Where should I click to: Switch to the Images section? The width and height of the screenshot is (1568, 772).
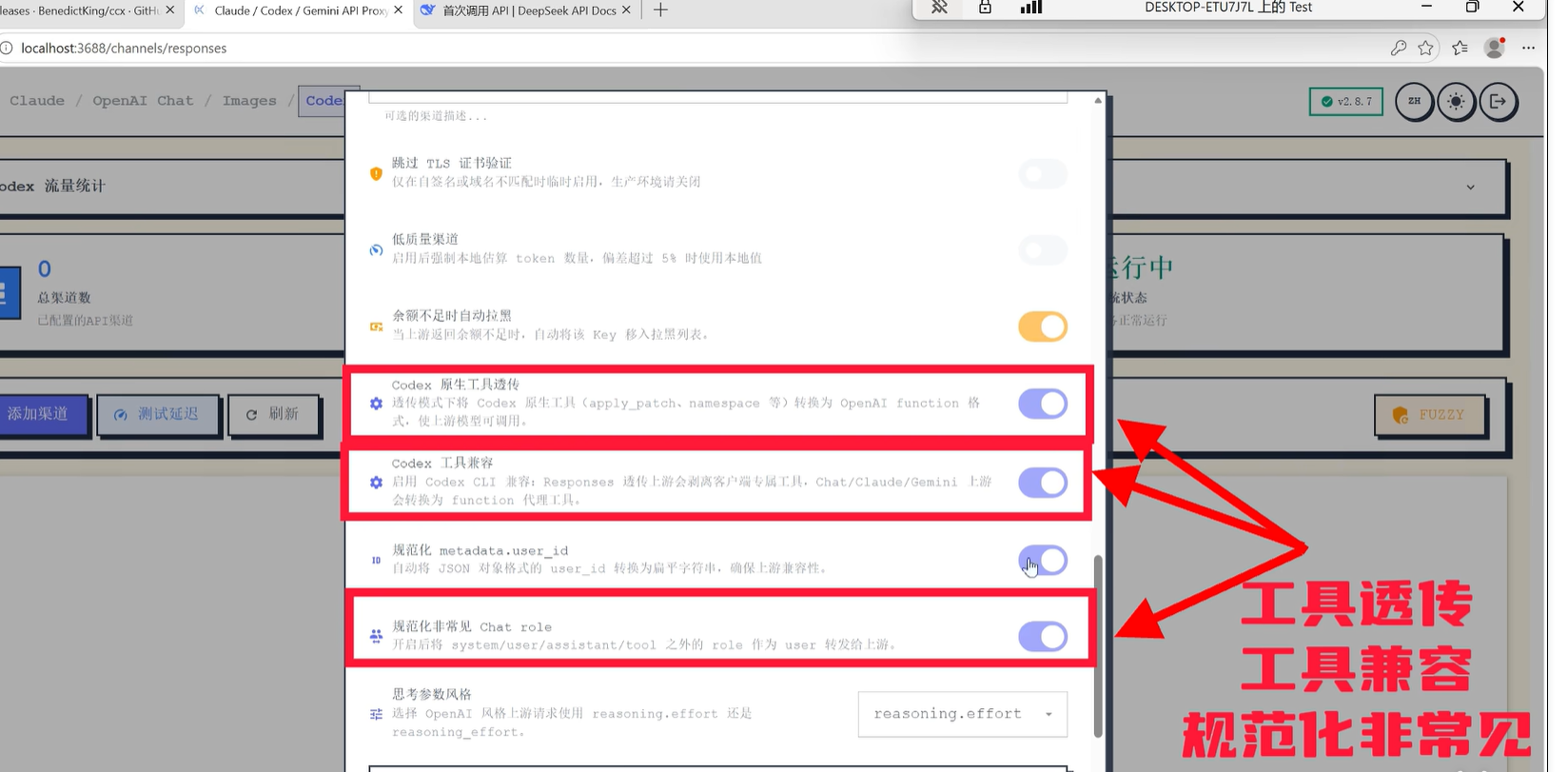pyautogui.click(x=249, y=101)
